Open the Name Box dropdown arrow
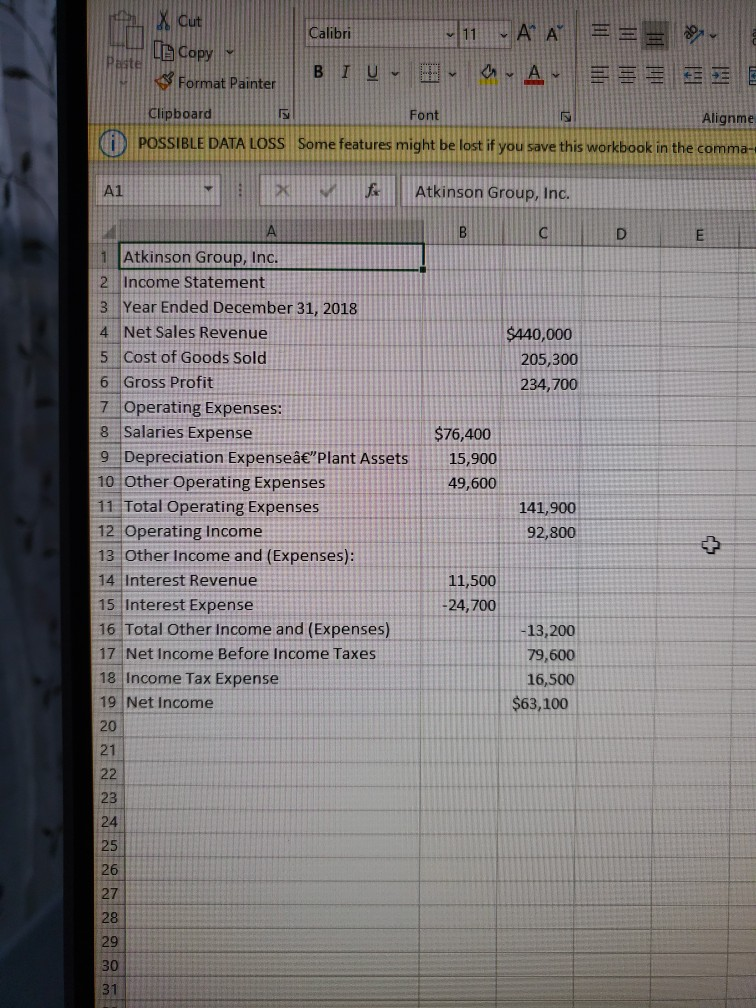This screenshot has height=1008, width=756. point(208,190)
